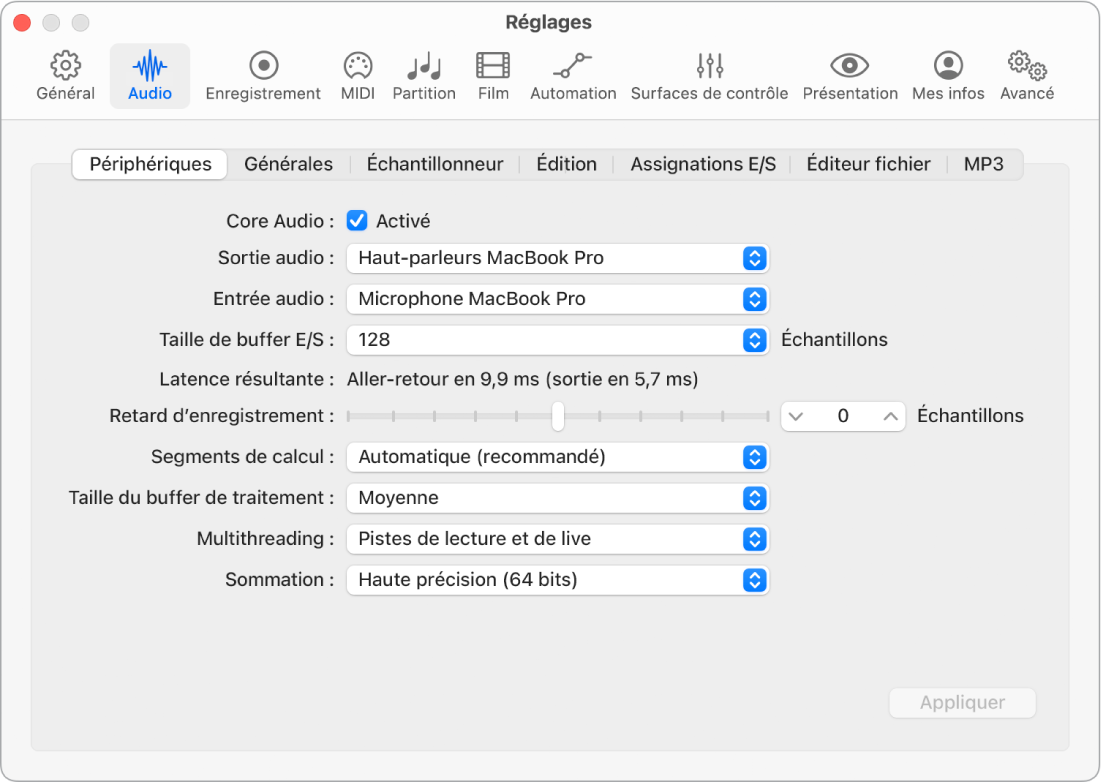Click the MIDI settings icon
The image size is (1101, 782).
(x=357, y=75)
